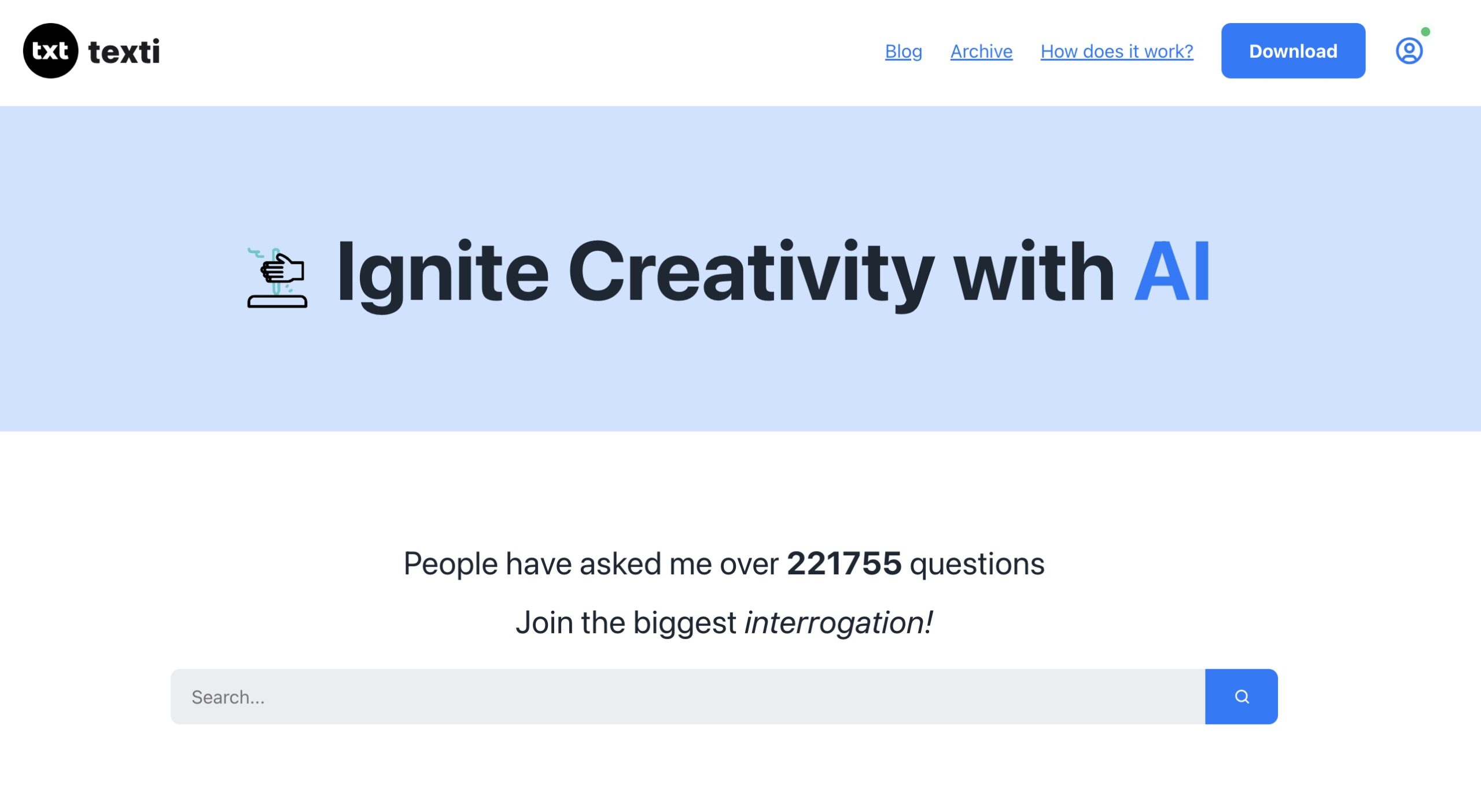Click the bold 221755 question count
Viewport: 1481px width, 812px height.
point(843,563)
